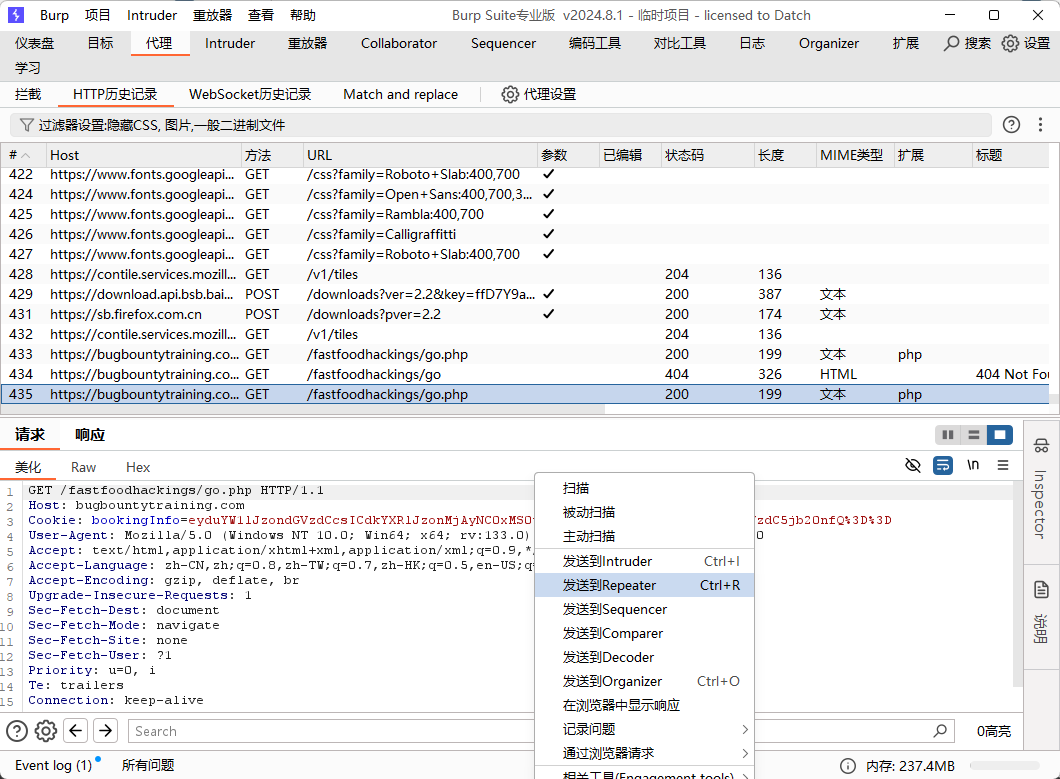Toggle hide non-printable characters eye icon
Image resolution: width=1060 pixels, height=779 pixels.
pyautogui.click(x=913, y=465)
